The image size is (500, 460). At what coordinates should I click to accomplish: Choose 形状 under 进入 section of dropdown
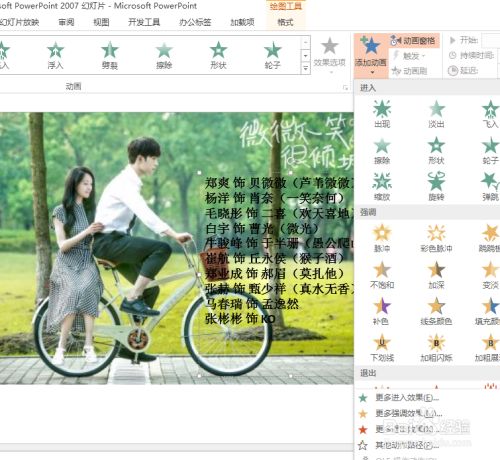[436, 151]
